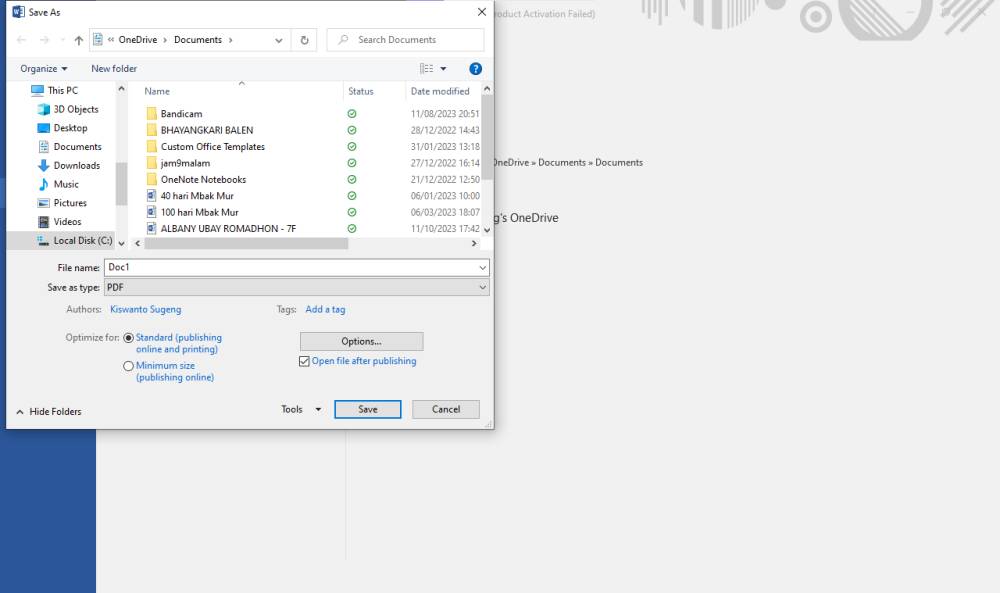Select the OneNote Notebooks folder
The width and height of the screenshot is (1000, 593).
pyautogui.click(x=203, y=180)
